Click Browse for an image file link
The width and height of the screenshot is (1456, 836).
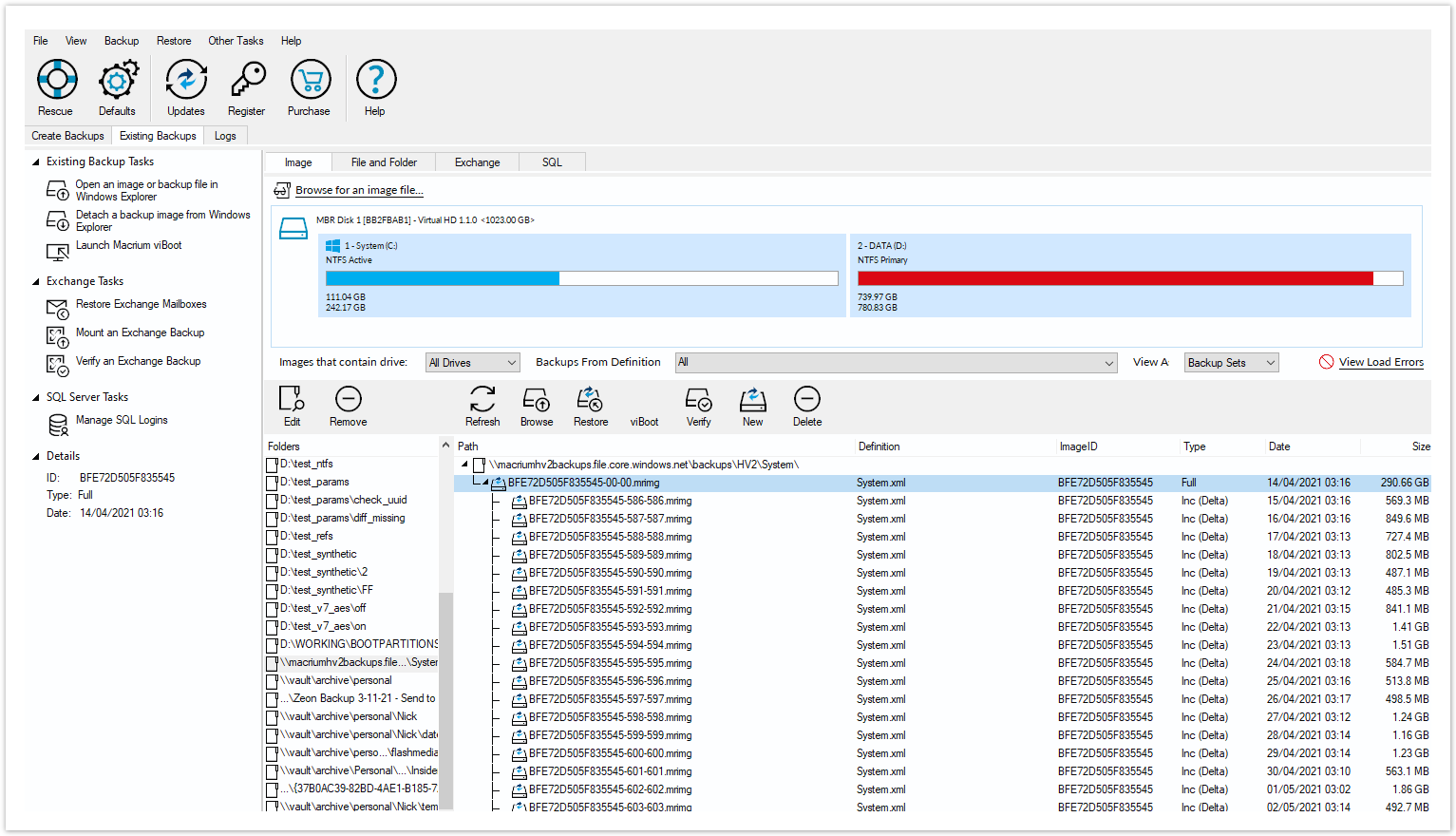click(359, 190)
